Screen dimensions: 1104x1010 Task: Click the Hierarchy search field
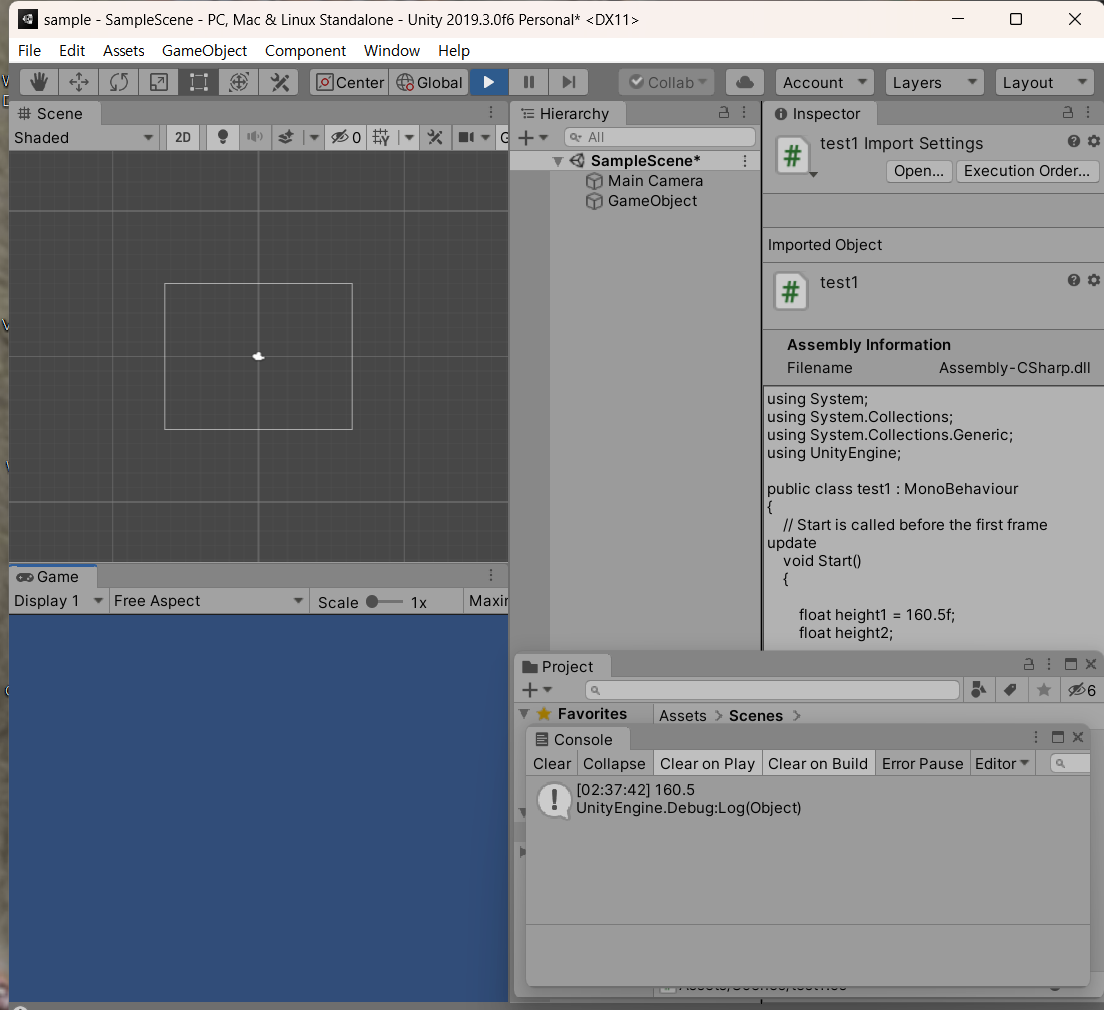pos(660,137)
